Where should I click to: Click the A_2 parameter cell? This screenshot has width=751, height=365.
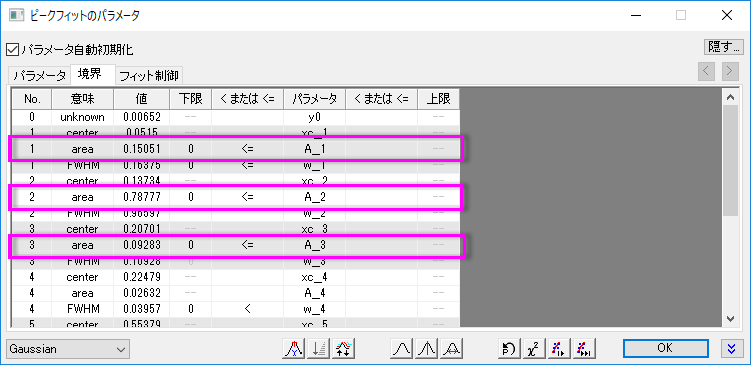pyautogui.click(x=315, y=197)
